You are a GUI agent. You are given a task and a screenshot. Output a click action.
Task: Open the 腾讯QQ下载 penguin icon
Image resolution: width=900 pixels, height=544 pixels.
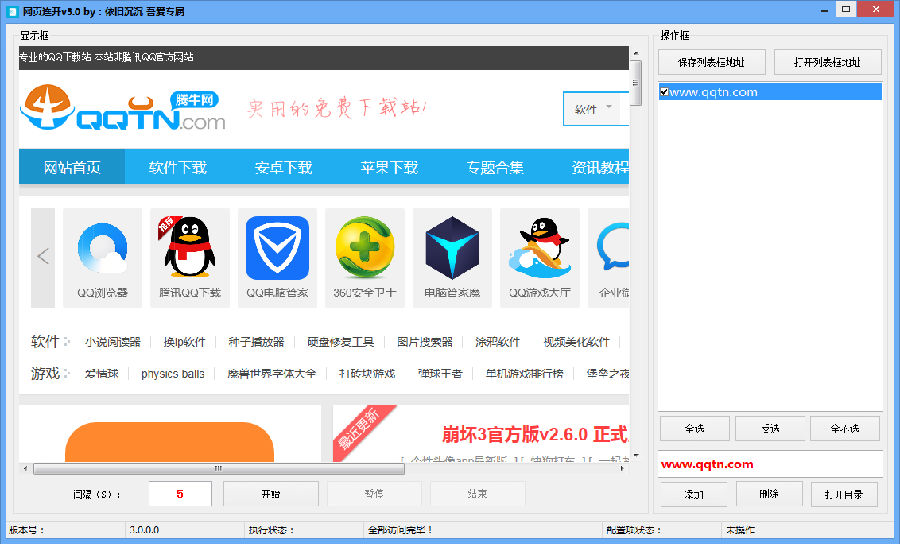pyautogui.click(x=189, y=247)
